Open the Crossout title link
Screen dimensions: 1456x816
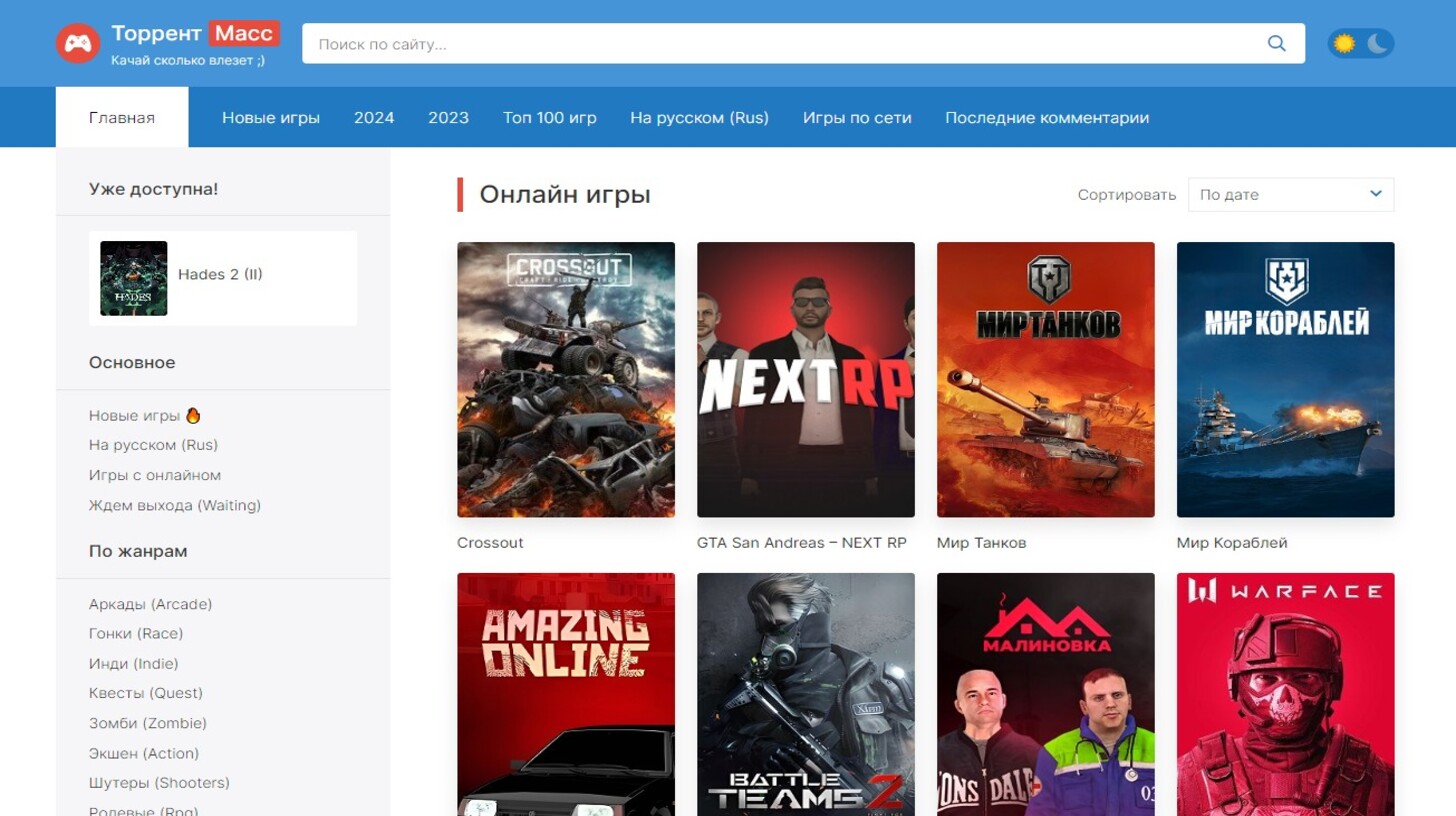[490, 543]
